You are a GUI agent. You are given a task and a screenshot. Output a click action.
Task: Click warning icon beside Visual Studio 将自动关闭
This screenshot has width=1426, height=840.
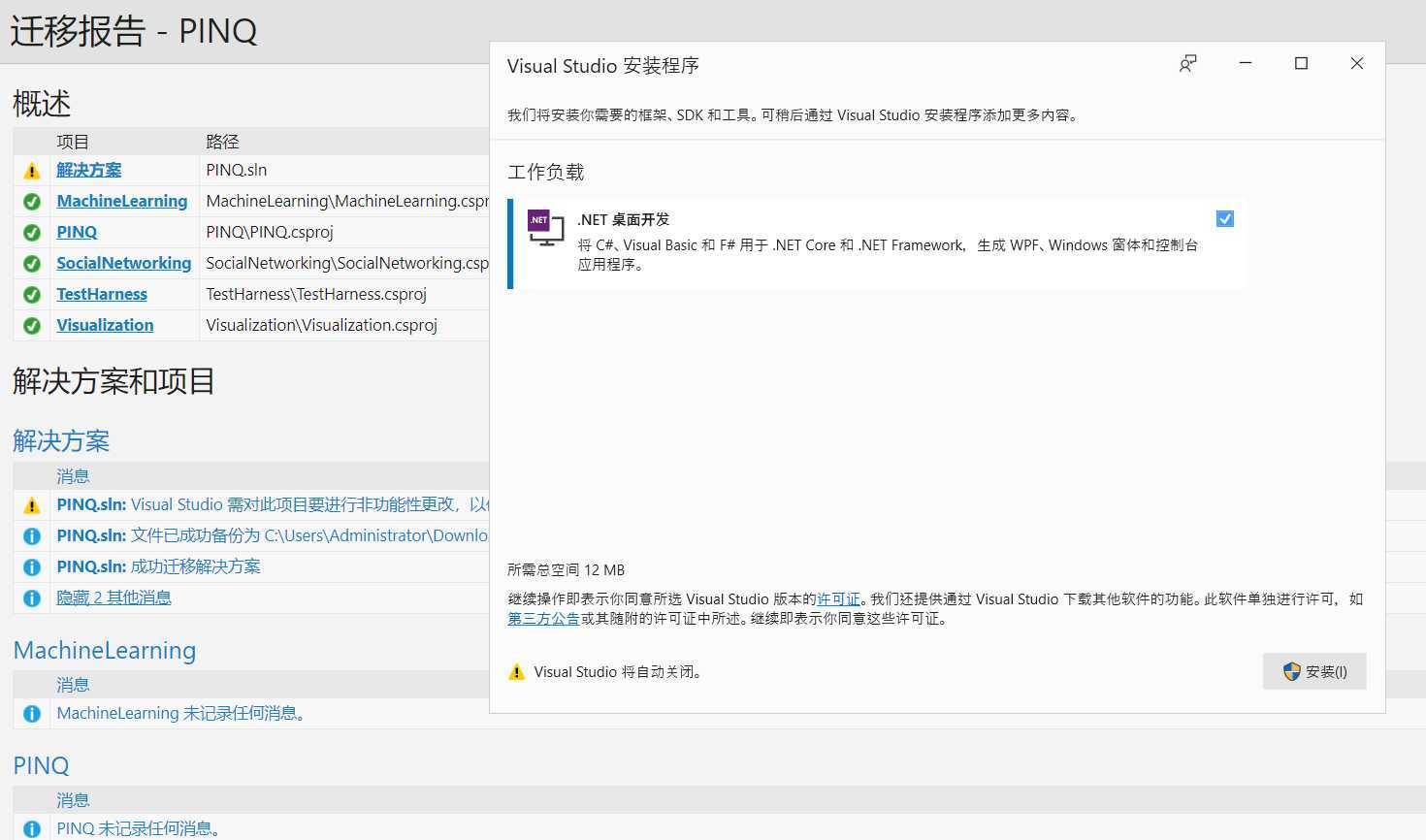point(517,672)
